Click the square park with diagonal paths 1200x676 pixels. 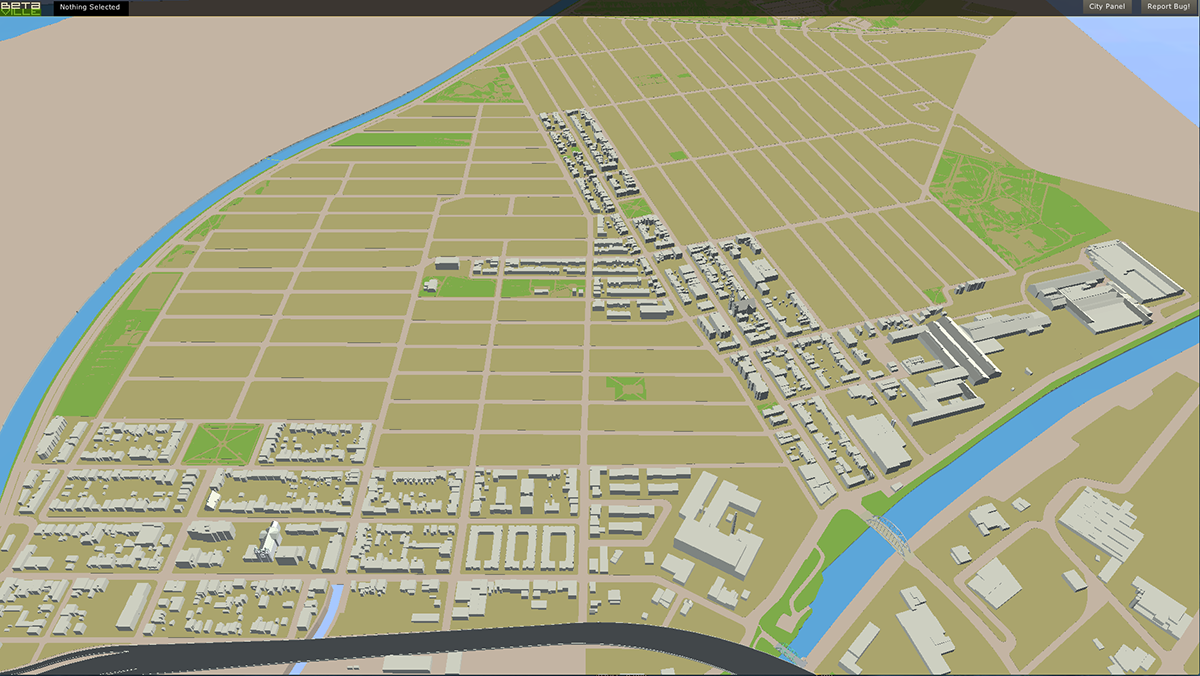click(x=224, y=442)
